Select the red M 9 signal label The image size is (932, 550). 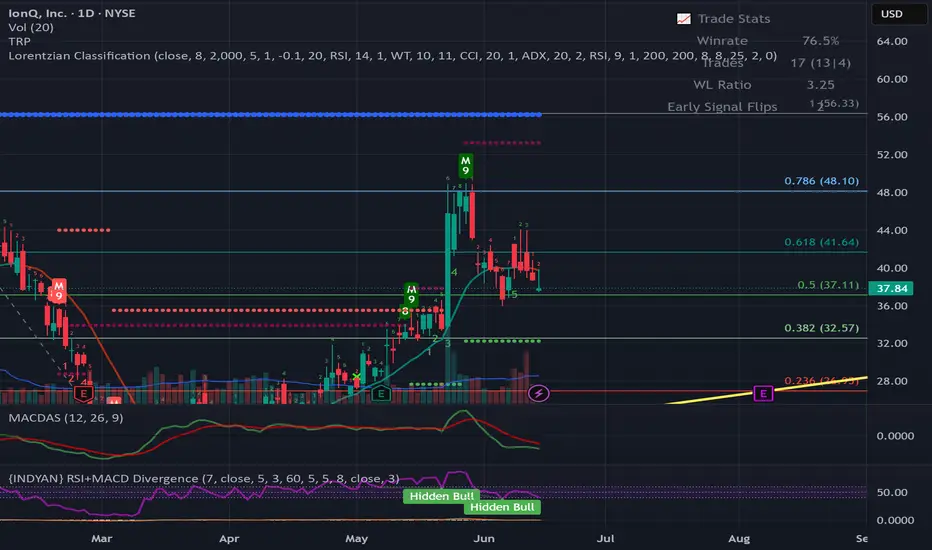coord(59,291)
